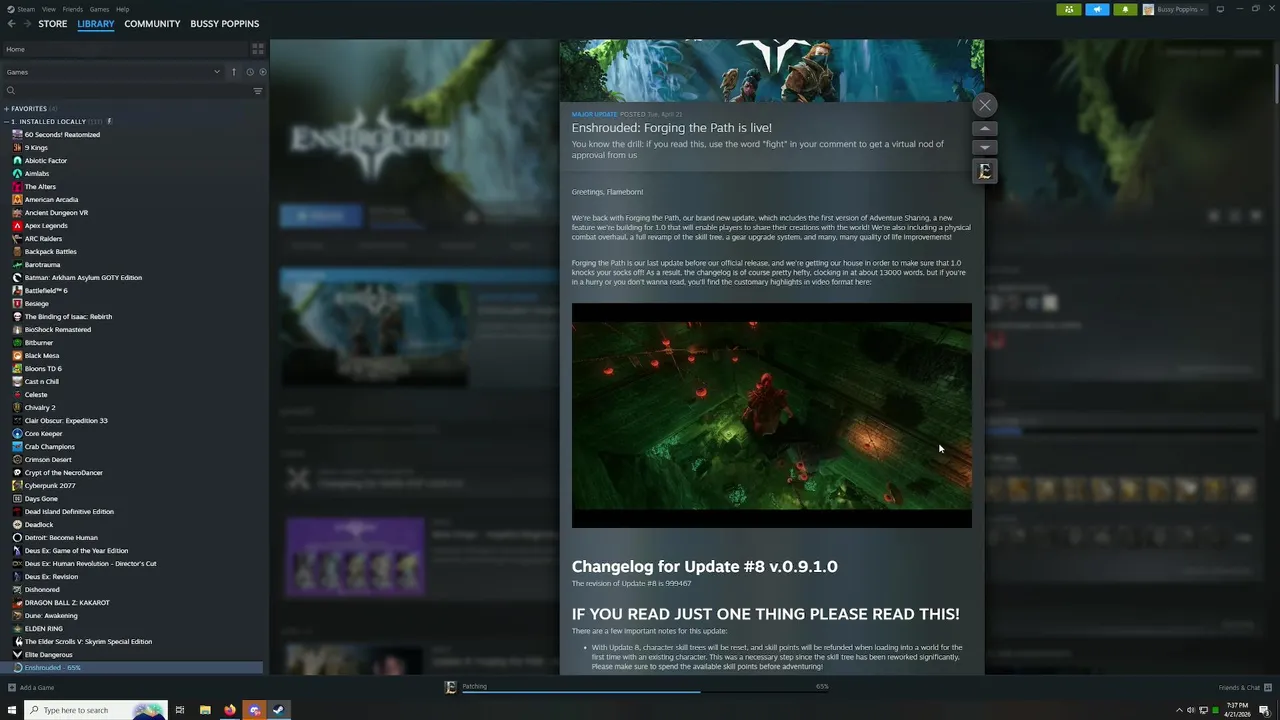This screenshot has height=720, width=1280.
Task: Open the BUSSY POPPINS profile tab
Action: pyautogui.click(x=224, y=23)
